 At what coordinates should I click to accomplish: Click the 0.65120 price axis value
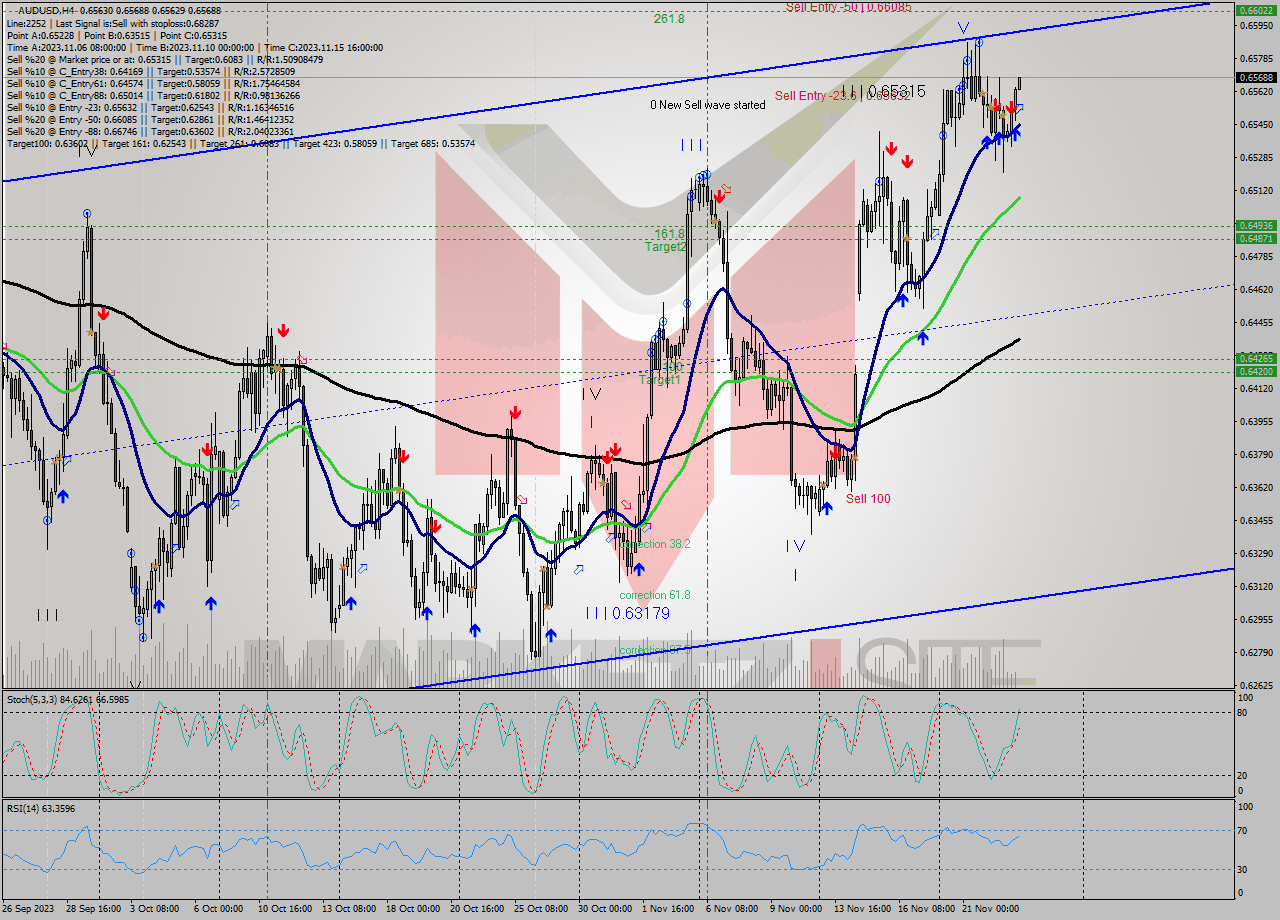click(x=1256, y=191)
